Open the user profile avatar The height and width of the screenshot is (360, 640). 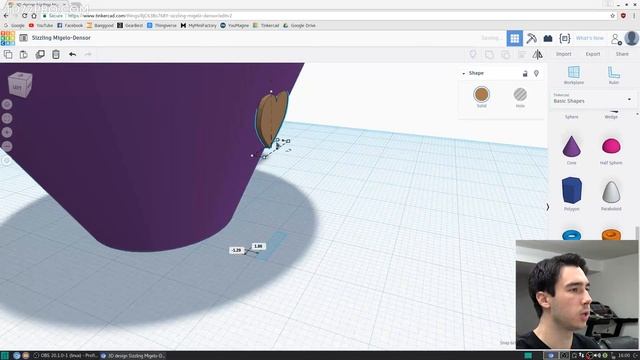coord(631,38)
